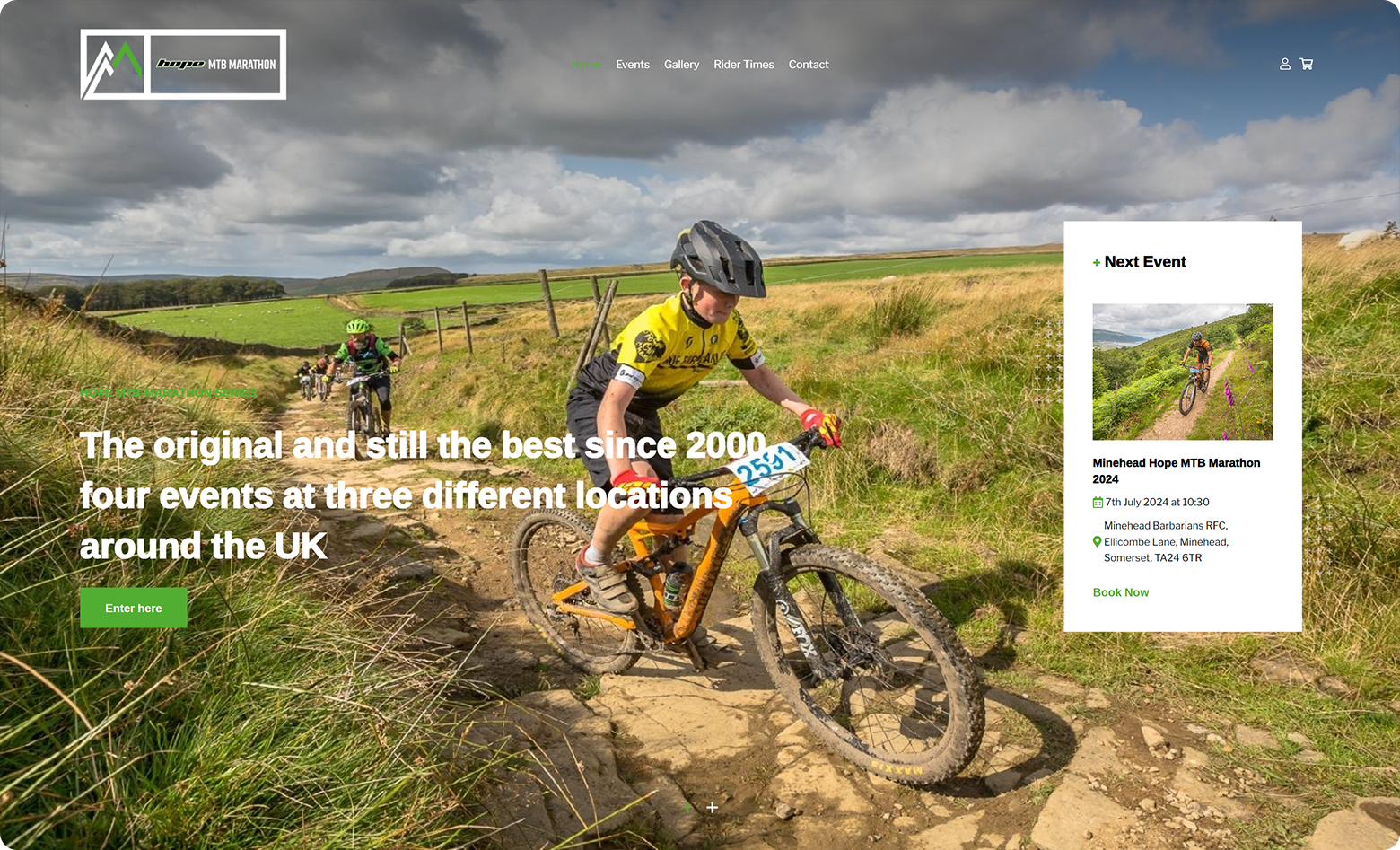Open the user account icon
This screenshot has height=850, width=1400.
(1284, 65)
